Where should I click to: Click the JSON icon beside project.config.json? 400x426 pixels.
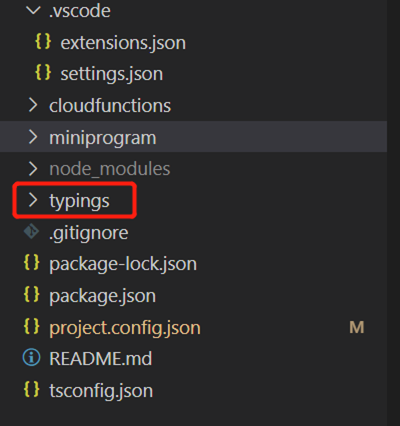point(32,327)
